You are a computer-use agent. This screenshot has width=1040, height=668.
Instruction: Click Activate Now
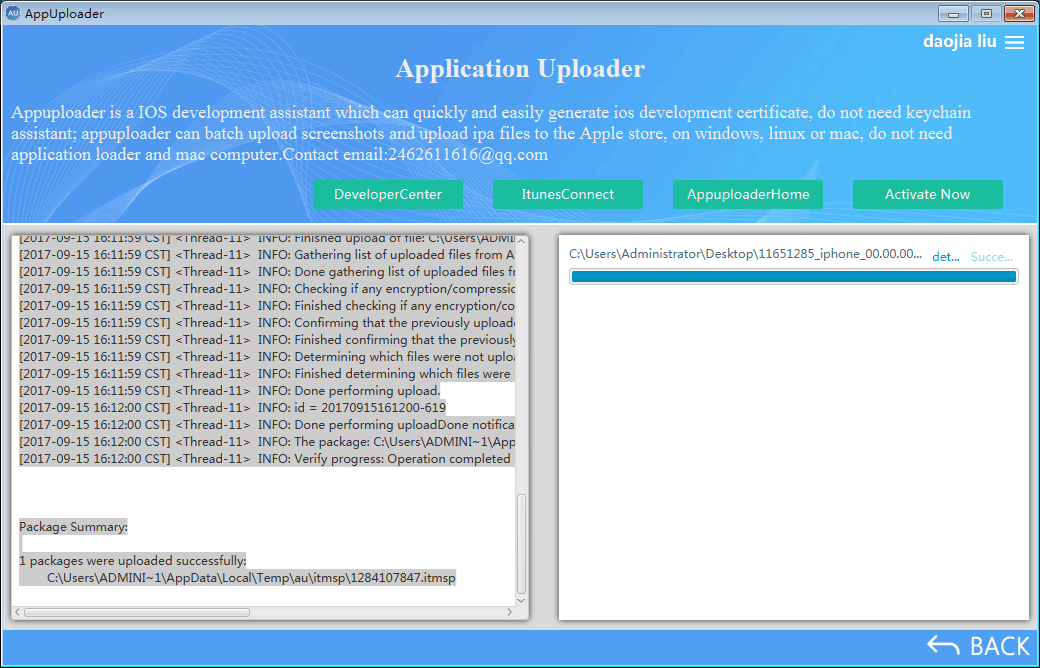coord(928,194)
